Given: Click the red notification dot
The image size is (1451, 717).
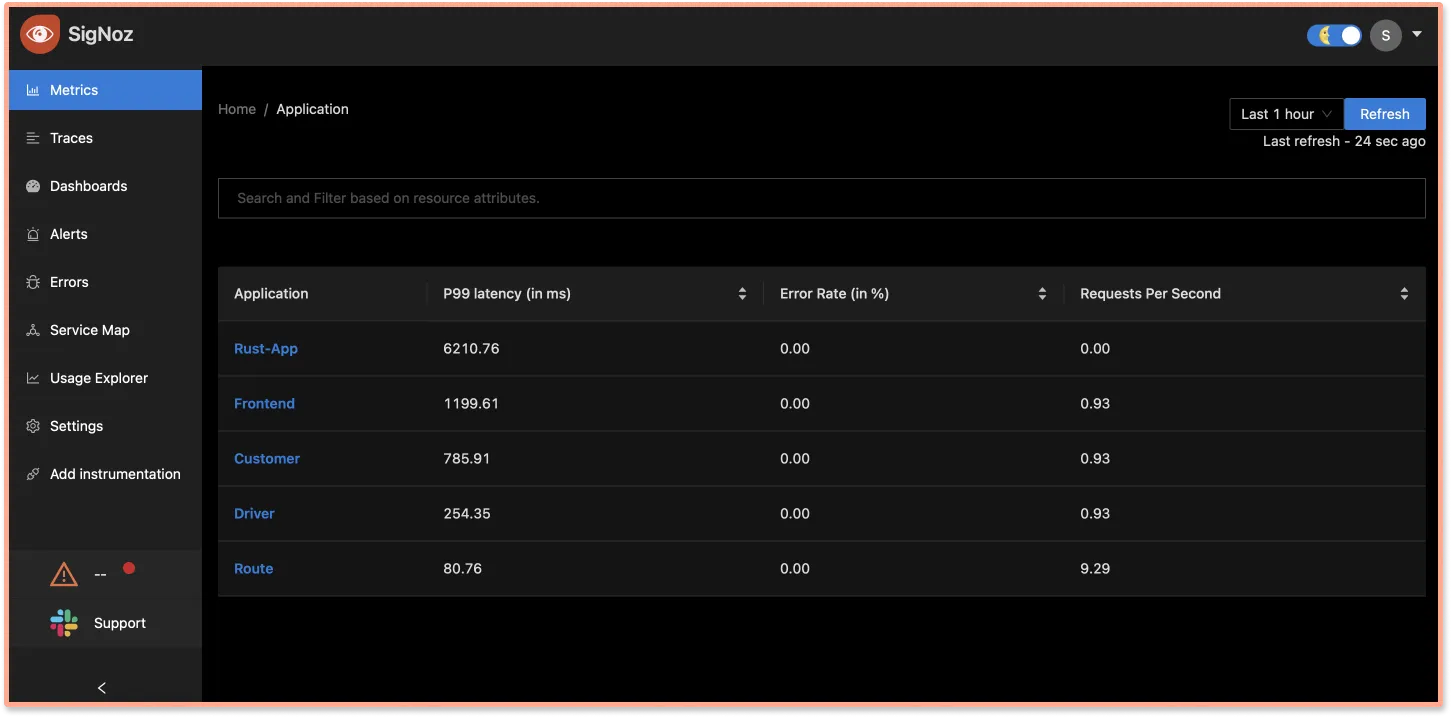Looking at the screenshot, I should tap(129, 568).
